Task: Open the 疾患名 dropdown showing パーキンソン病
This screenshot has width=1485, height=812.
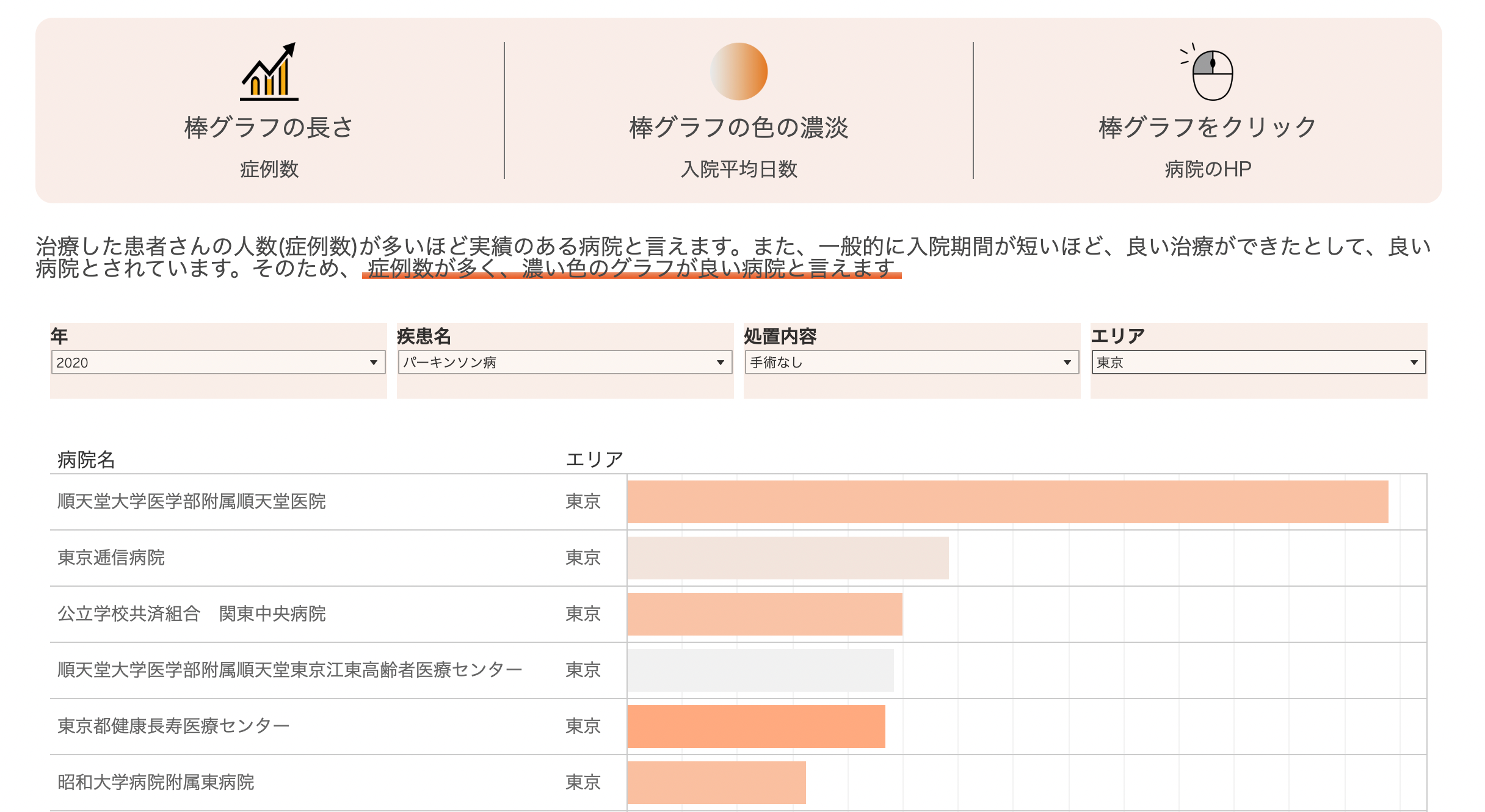Action: coord(565,362)
